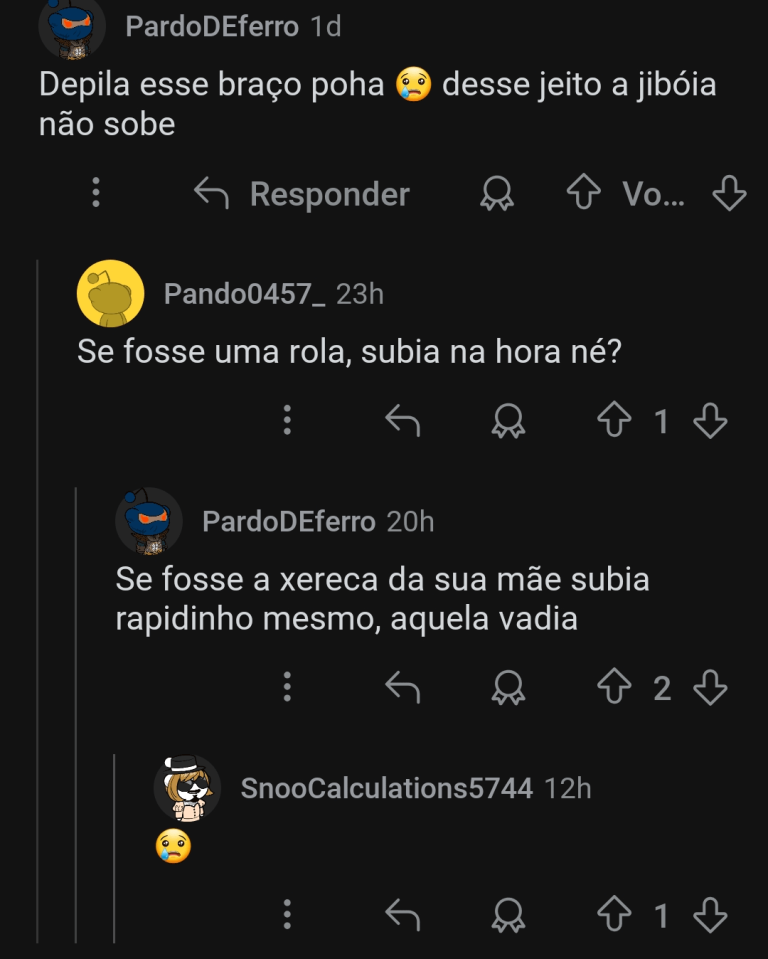Open options menu on Pando0457_ comment
Image resolution: width=768 pixels, height=959 pixels.
click(x=287, y=421)
